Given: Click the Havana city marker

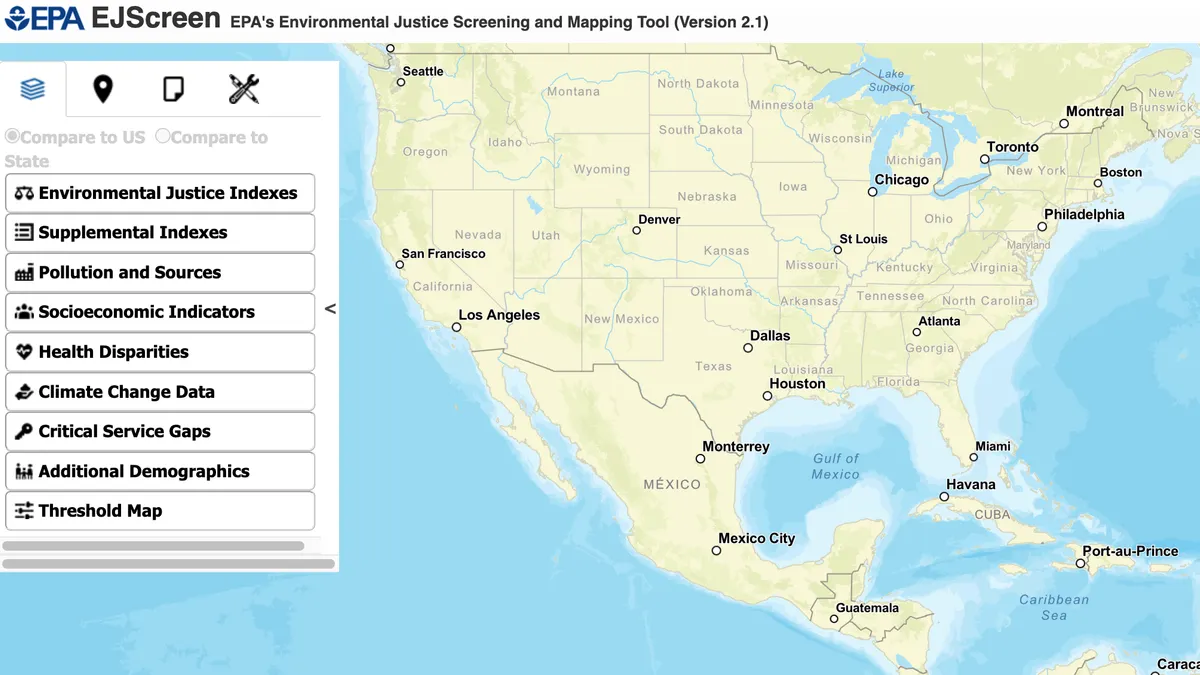Looking at the screenshot, I should 944,497.
